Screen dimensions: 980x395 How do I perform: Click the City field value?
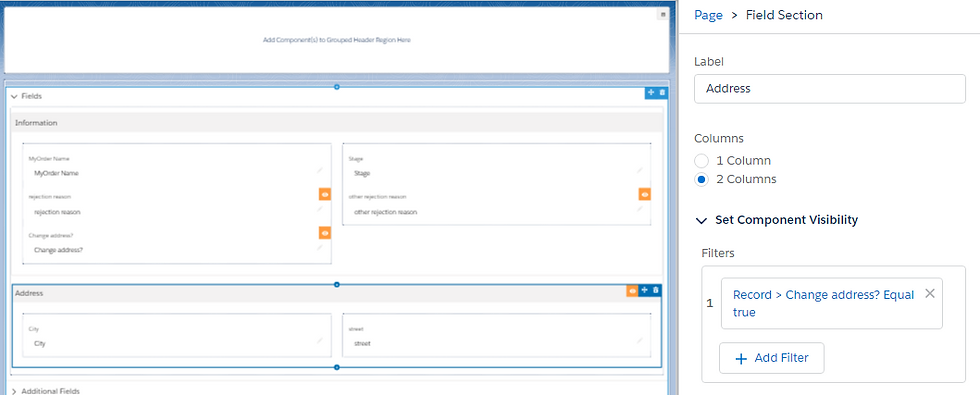[x=39, y=343]
